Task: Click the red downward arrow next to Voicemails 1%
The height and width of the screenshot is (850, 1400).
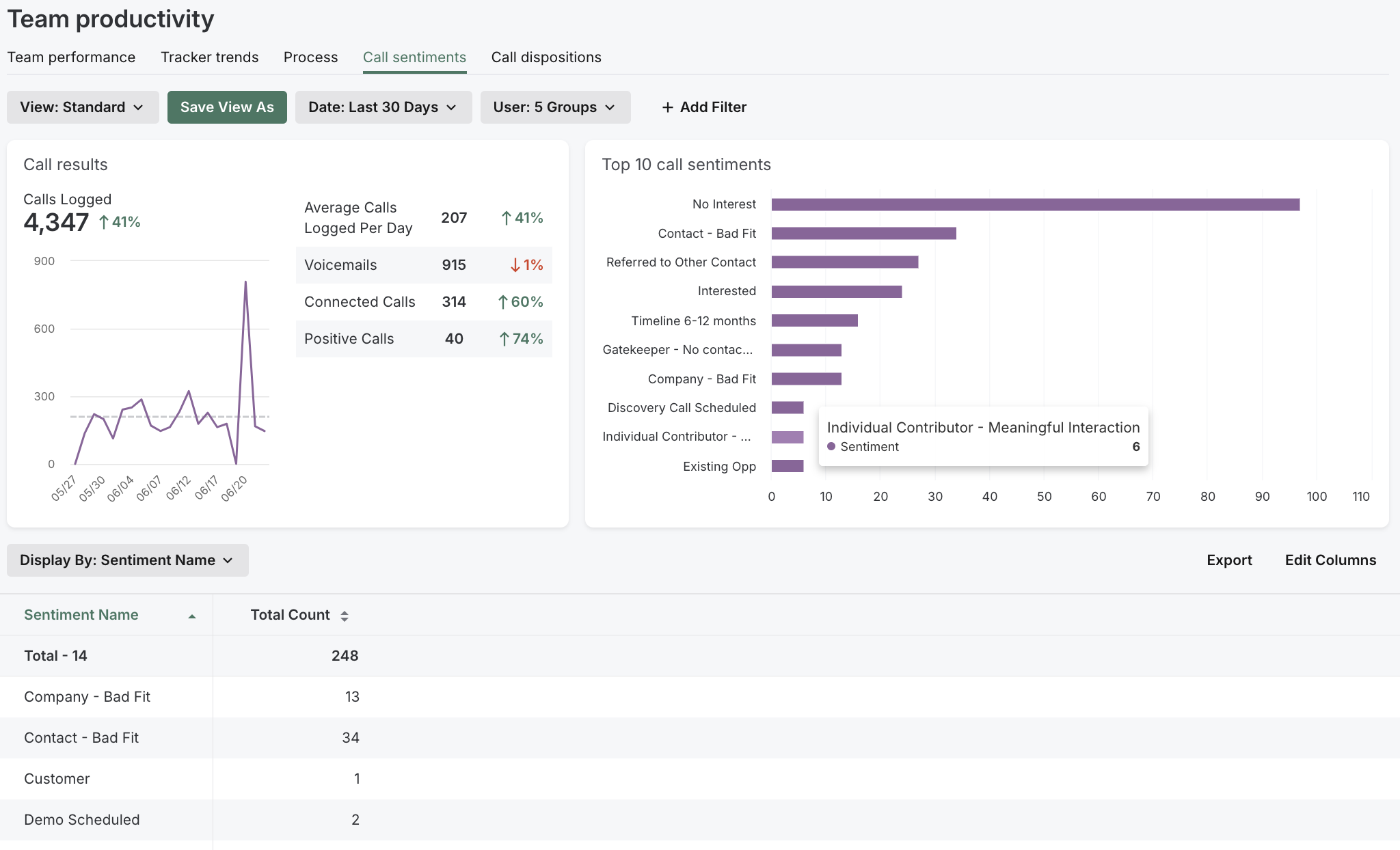Action: (x=515, y=265)
